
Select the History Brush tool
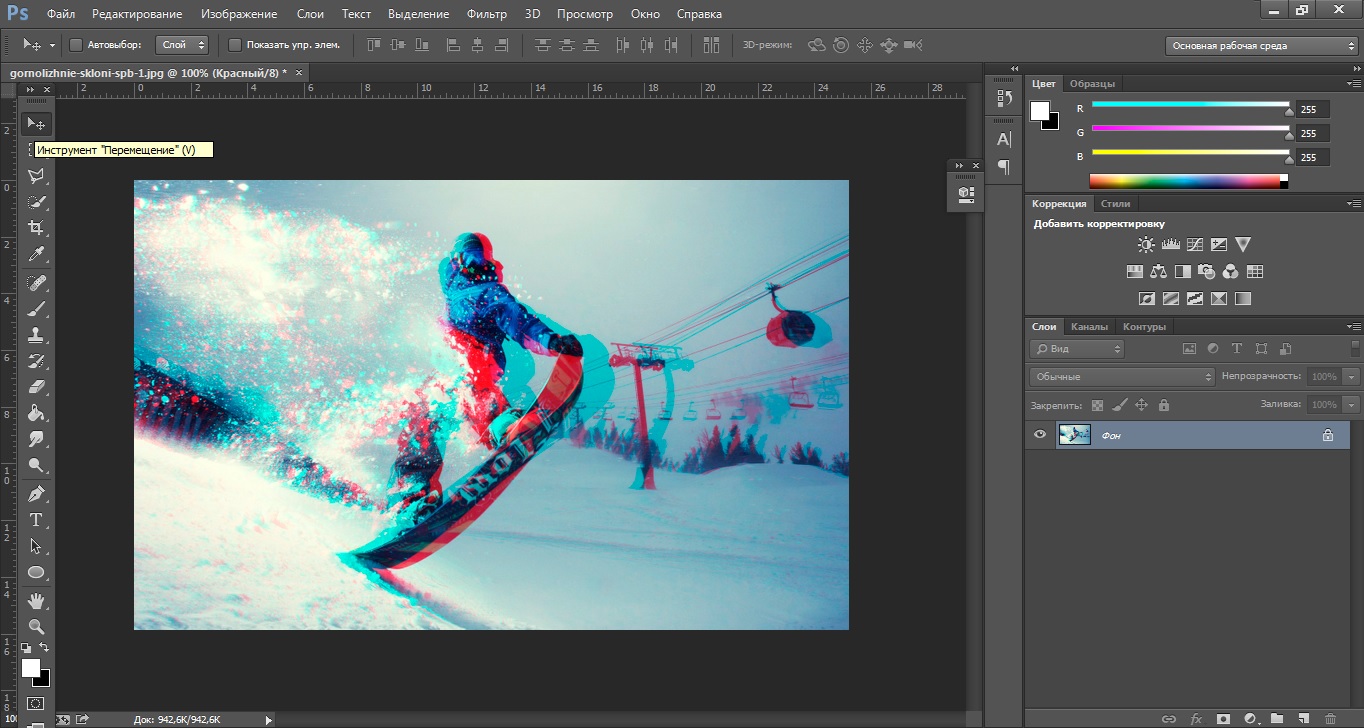coord(36,361)
